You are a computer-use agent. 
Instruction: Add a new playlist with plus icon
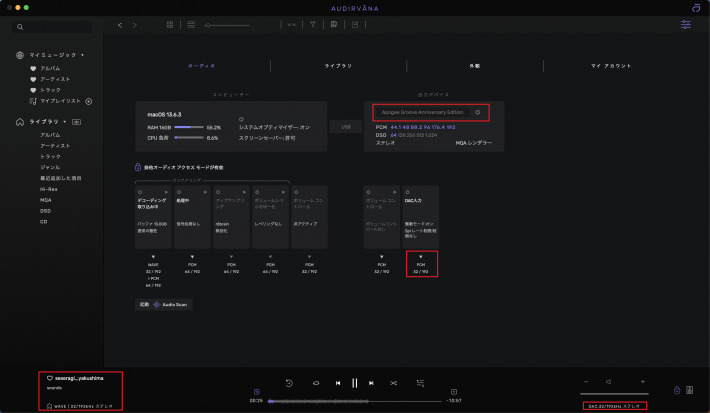(89, 101)
